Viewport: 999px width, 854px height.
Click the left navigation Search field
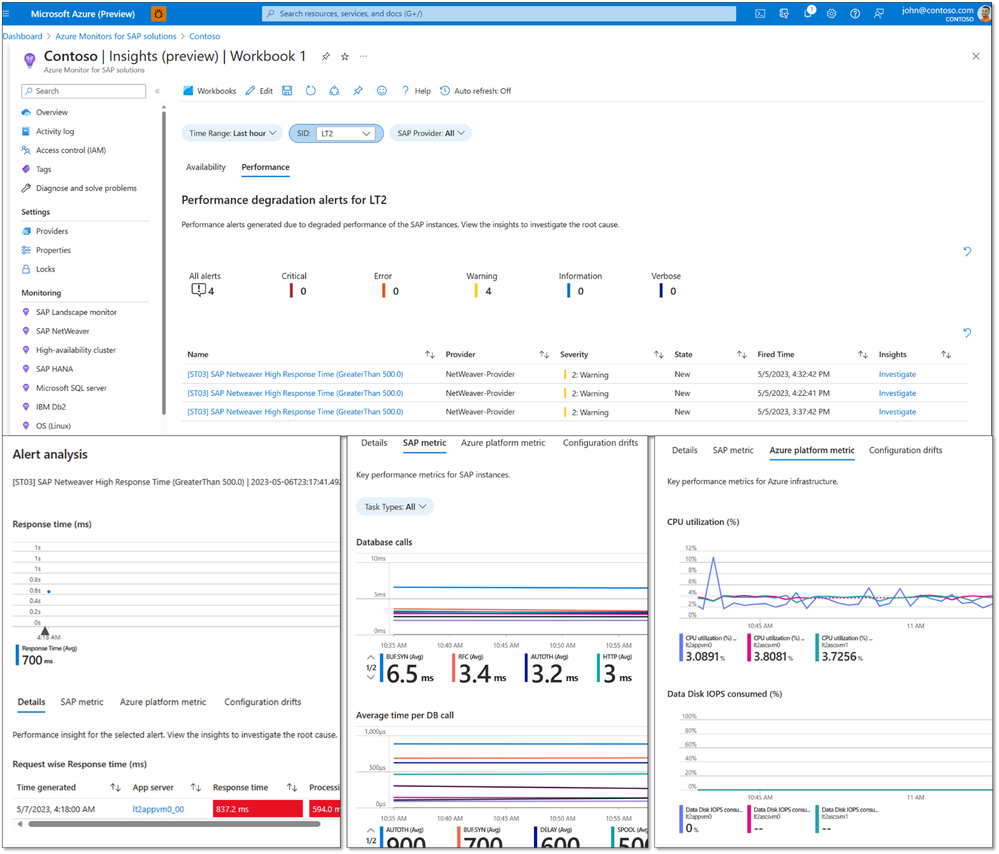click(x=83, y=91)
